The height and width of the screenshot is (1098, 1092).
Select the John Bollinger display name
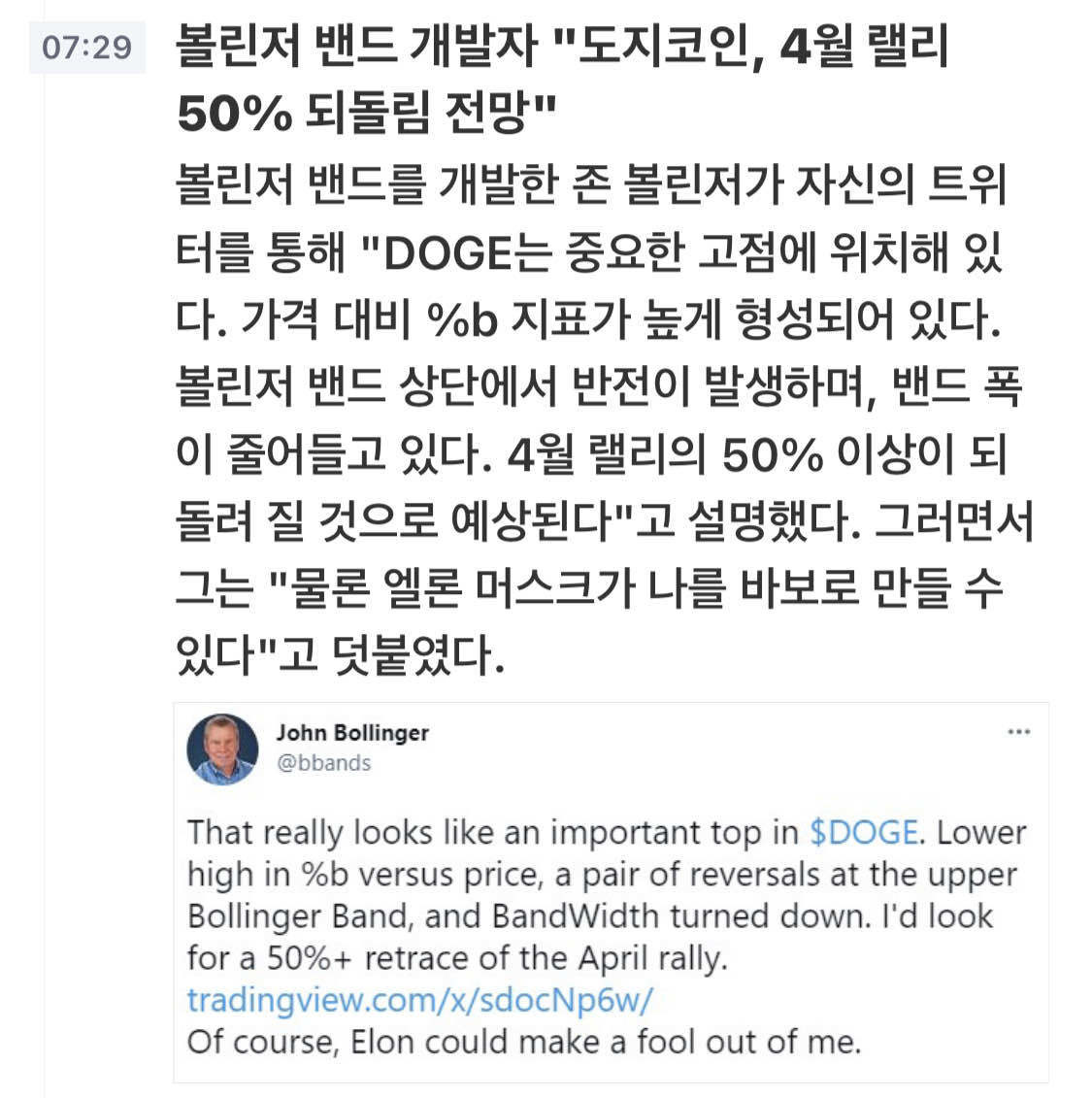tap(350, 735)
